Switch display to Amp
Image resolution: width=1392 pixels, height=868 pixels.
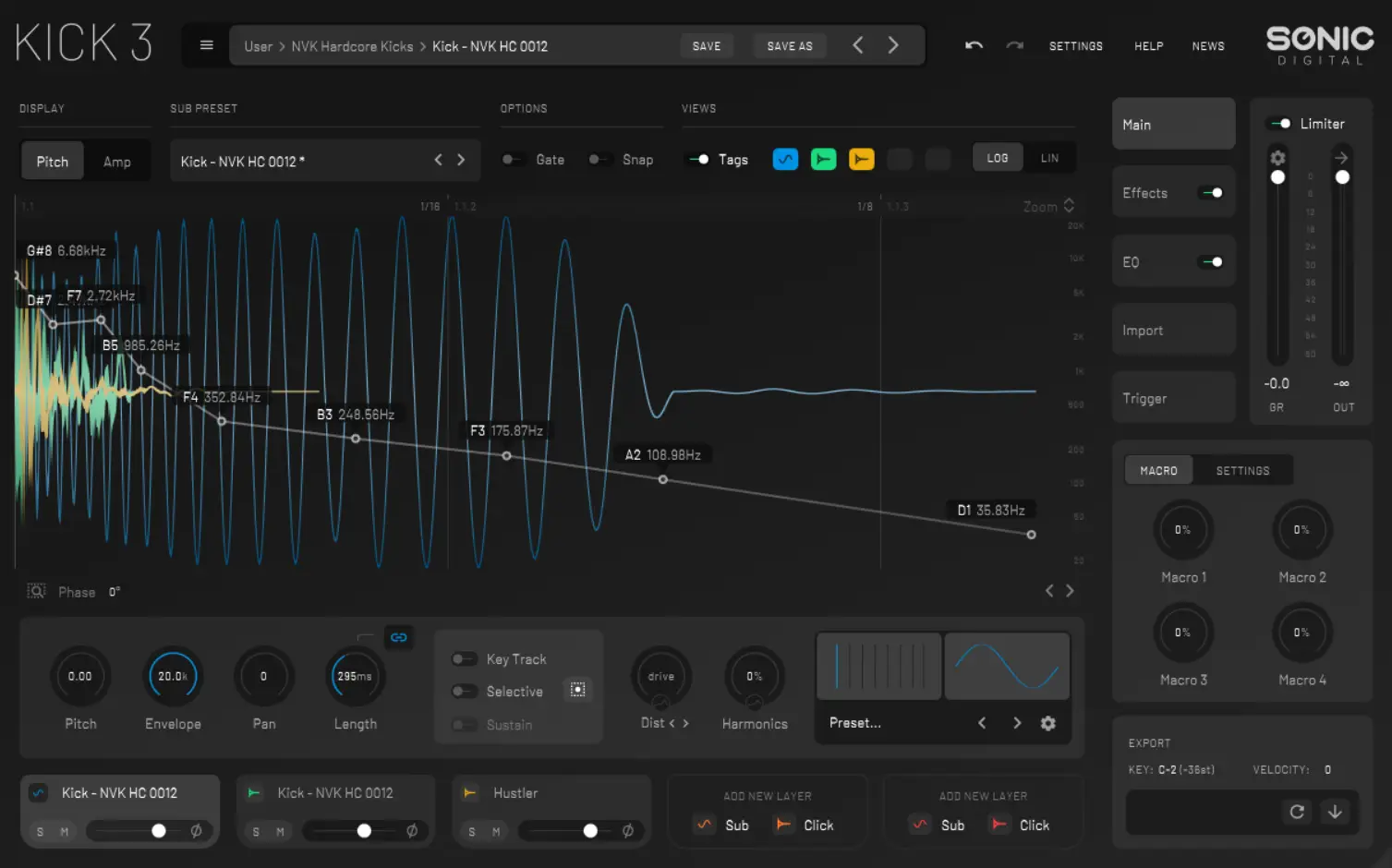click(x=116, y=161)
